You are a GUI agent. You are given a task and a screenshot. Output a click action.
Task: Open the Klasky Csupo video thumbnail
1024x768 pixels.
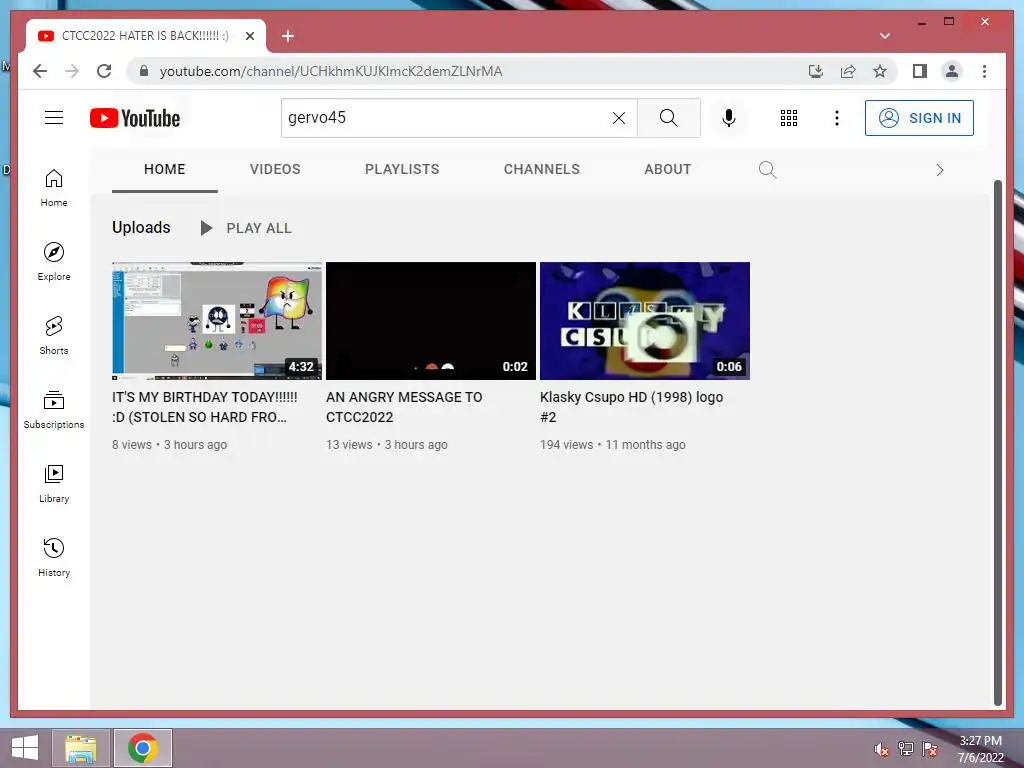[645, 321]
